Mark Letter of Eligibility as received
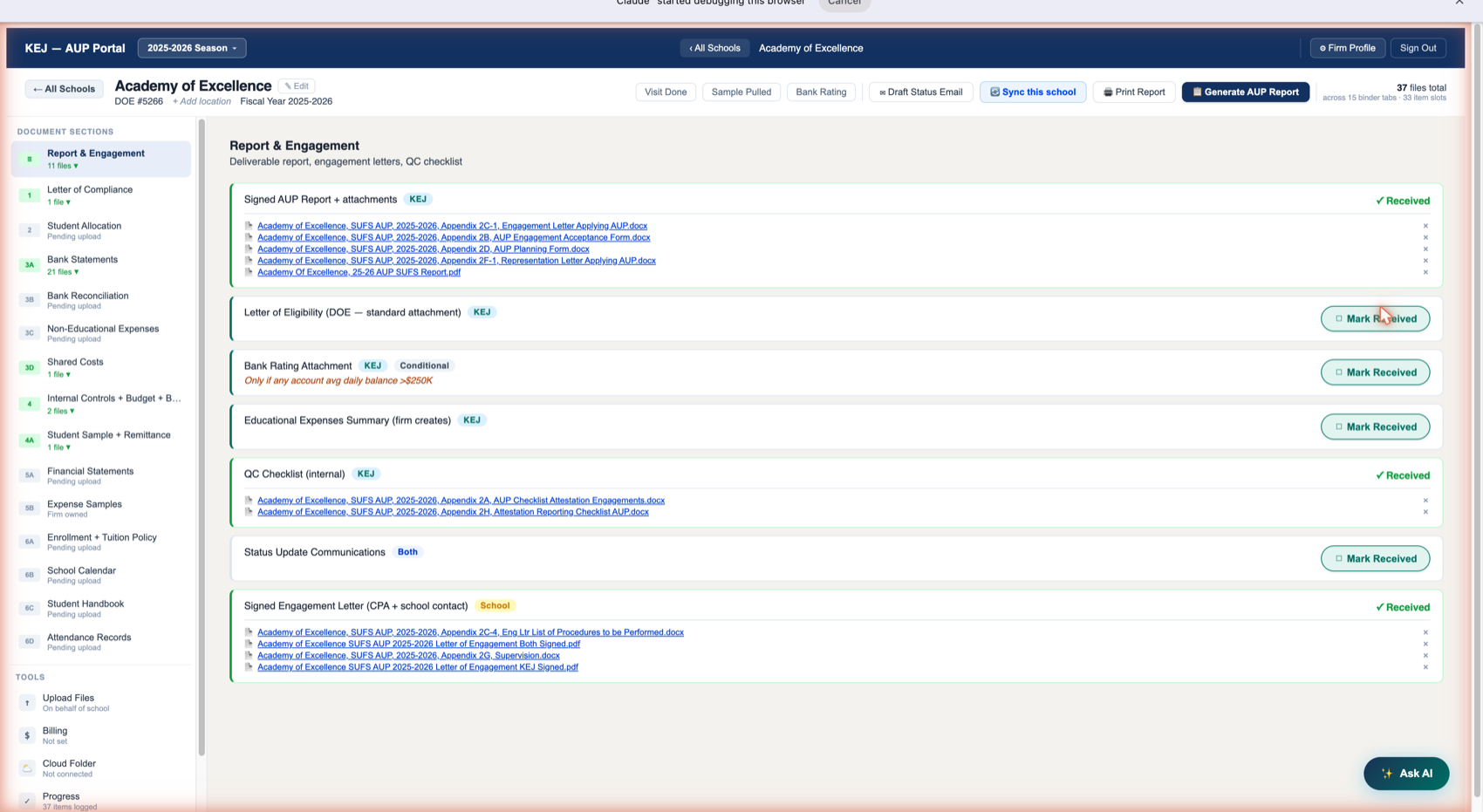The height and width of the screenshot is (812, 1483). (x=1375, y=318)
